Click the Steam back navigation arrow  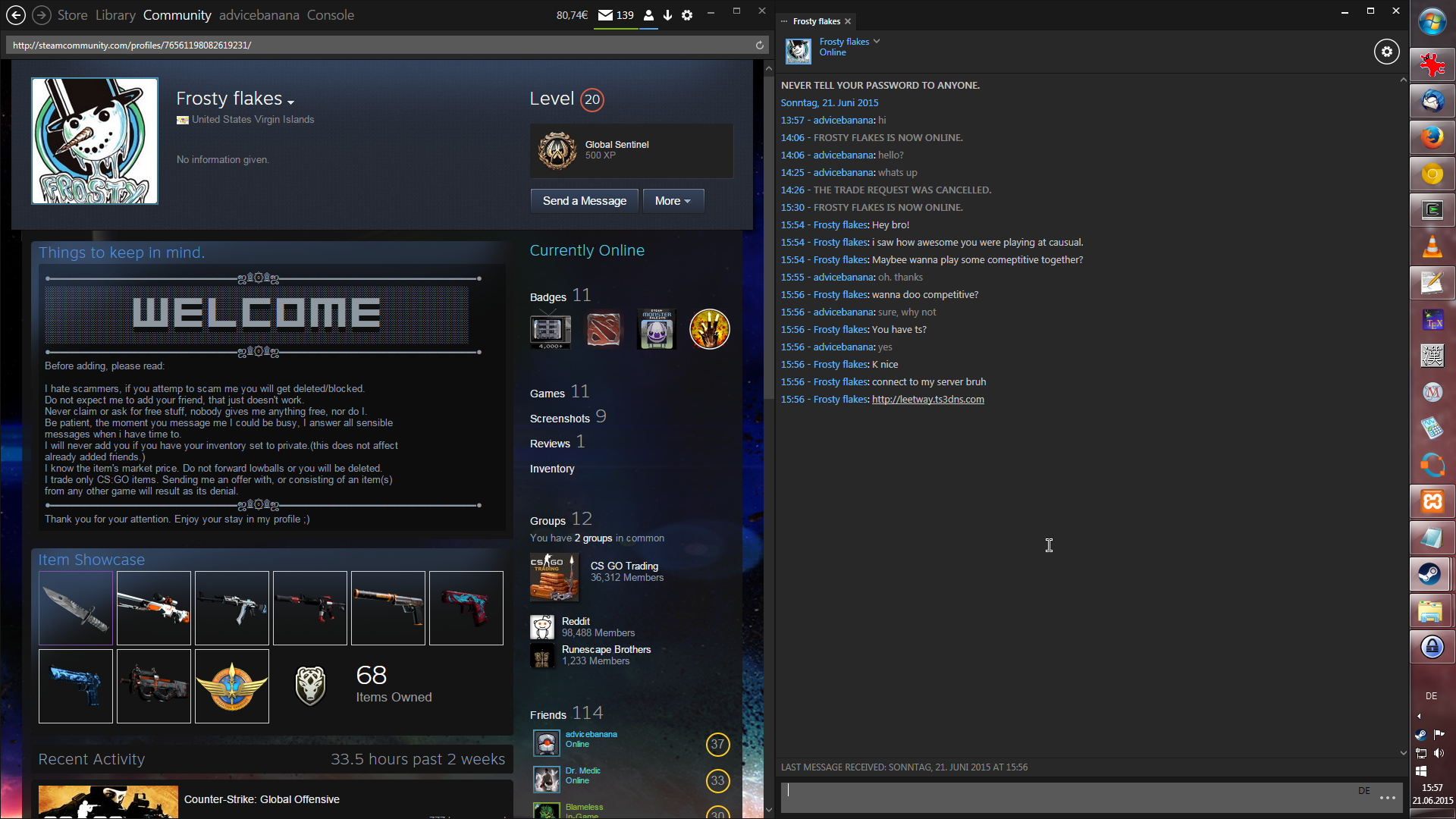point(16,14)
